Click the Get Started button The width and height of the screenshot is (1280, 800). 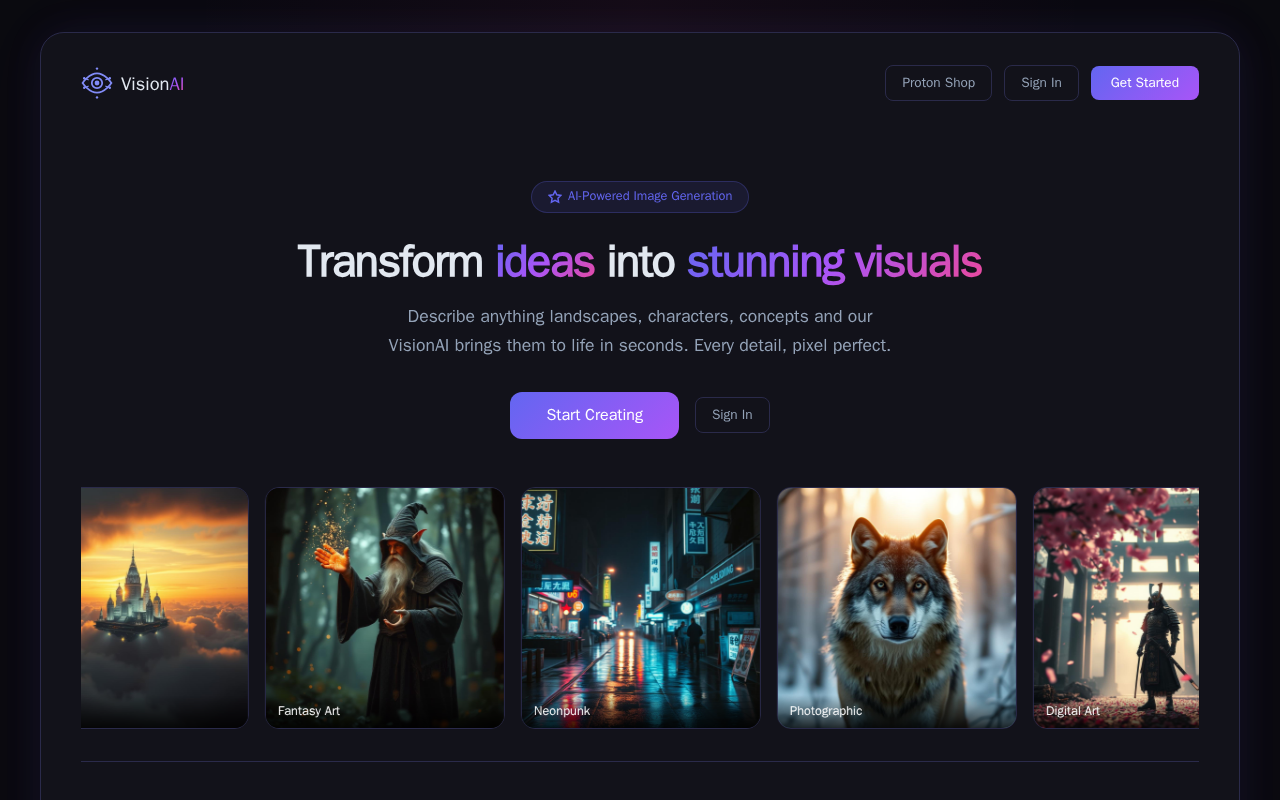[x=1145, y=83]
